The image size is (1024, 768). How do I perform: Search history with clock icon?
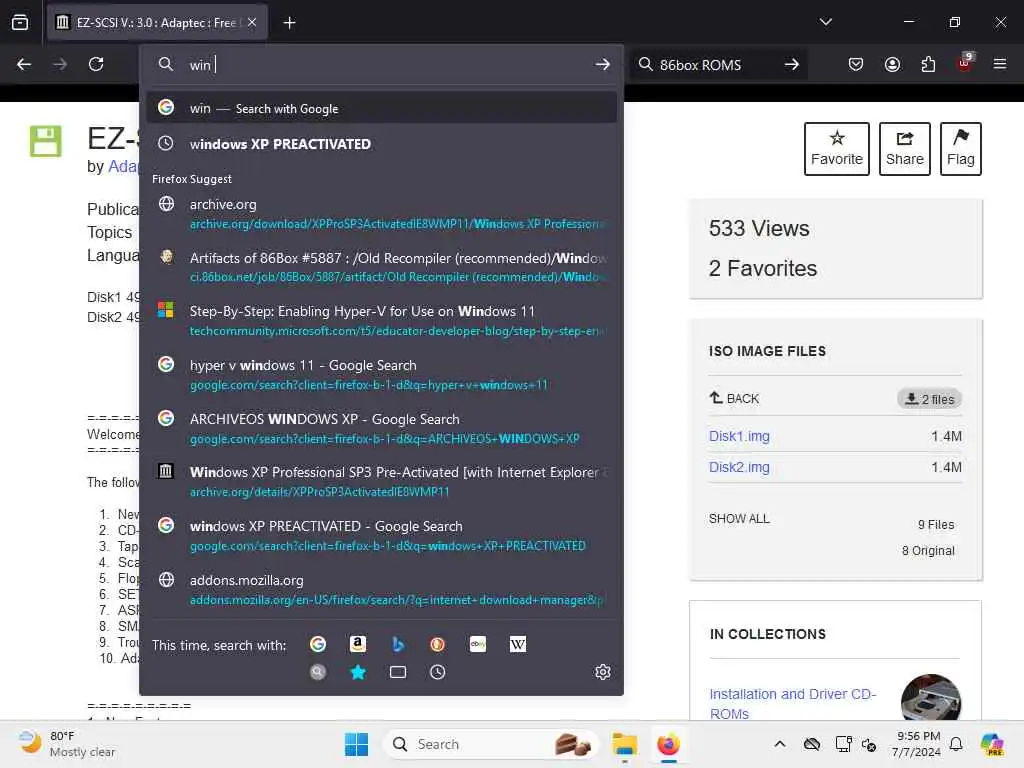[438, 672]
